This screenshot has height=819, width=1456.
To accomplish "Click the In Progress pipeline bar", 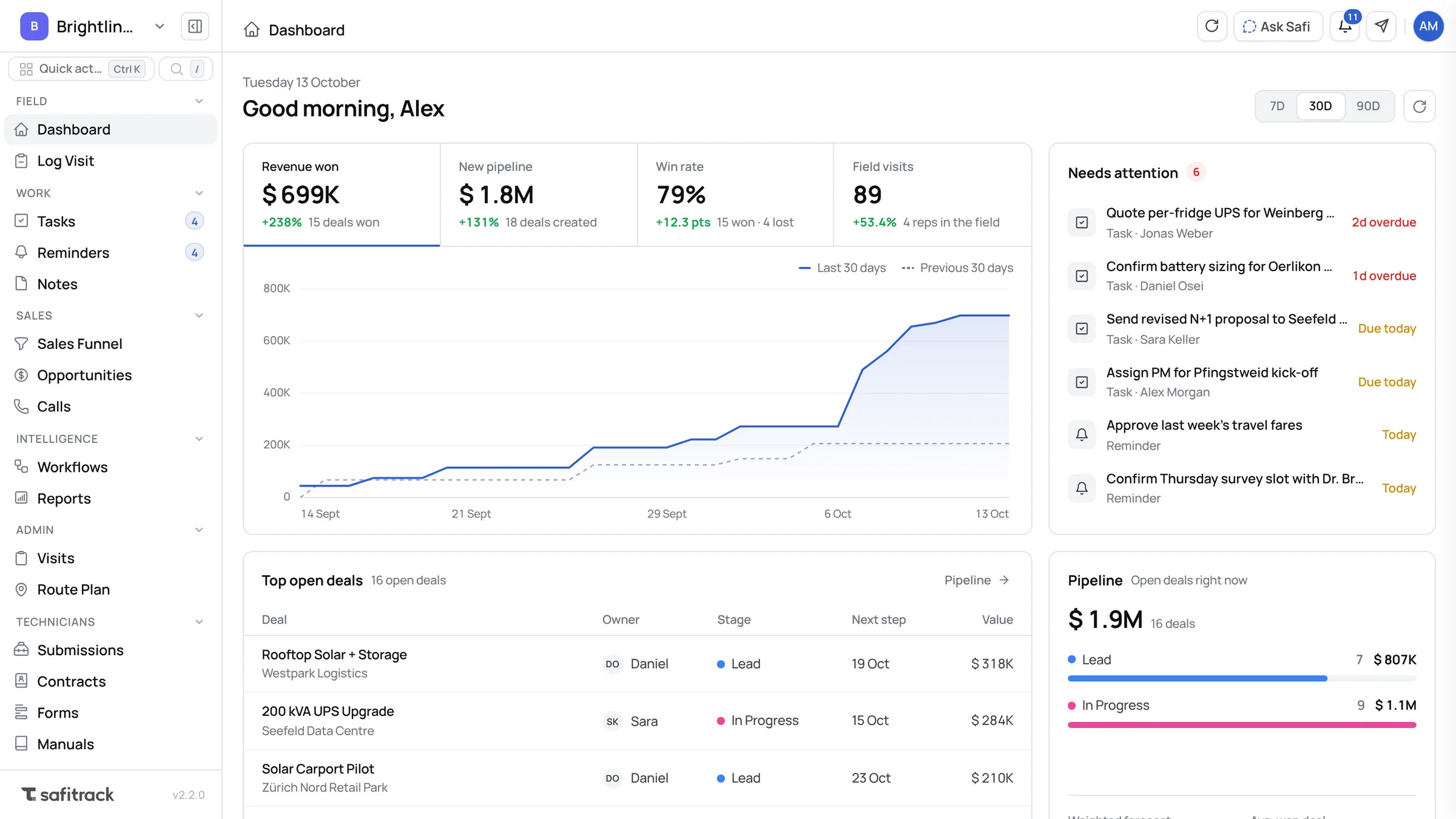I will (x=1241, y=725).
